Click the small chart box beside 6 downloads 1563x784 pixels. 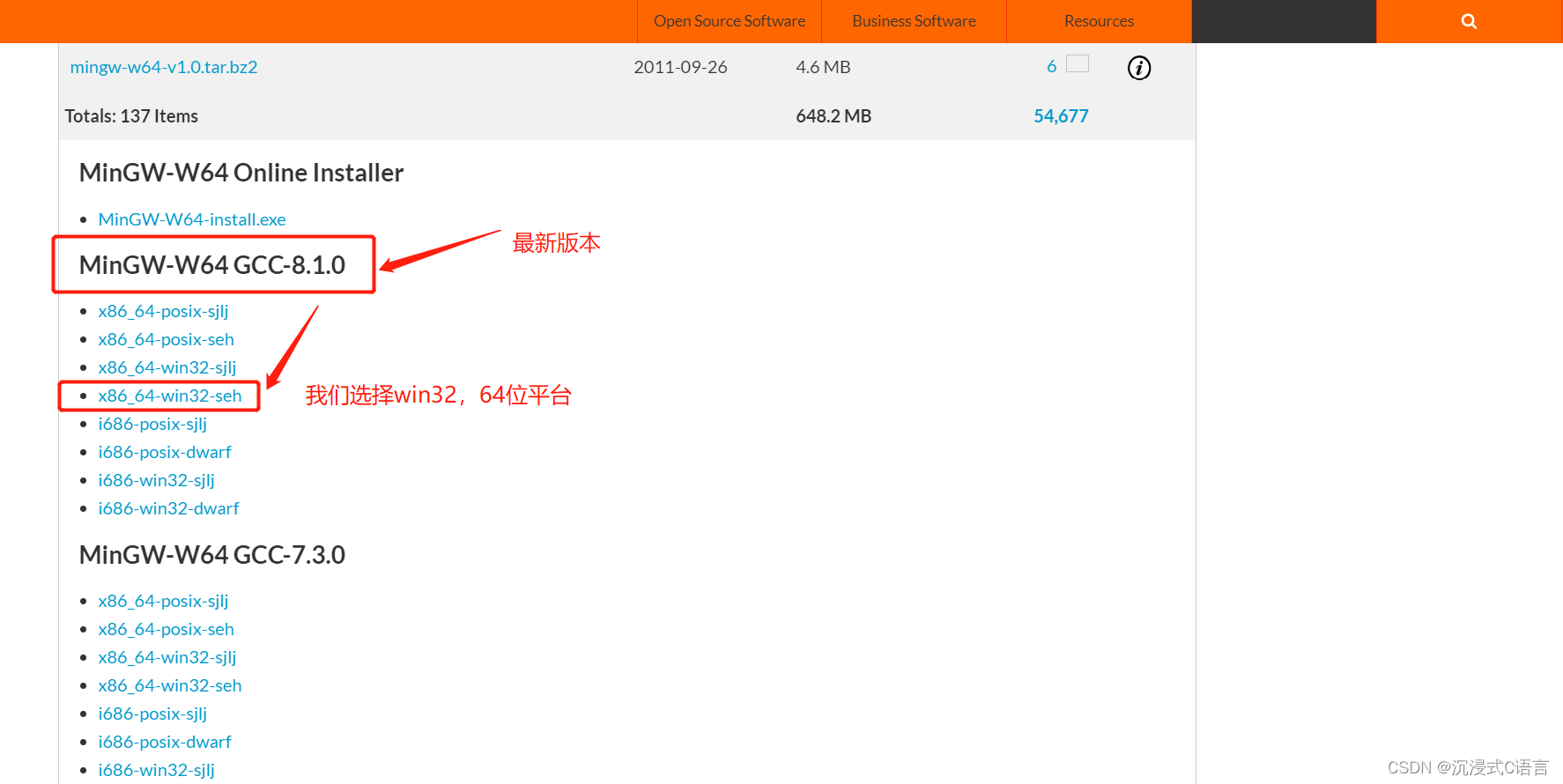pos(1078,63)
